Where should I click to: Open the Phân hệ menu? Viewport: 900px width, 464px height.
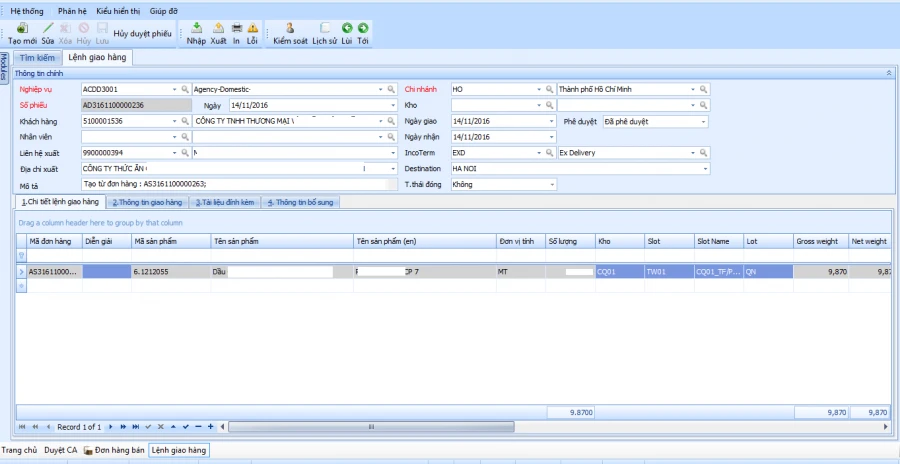click(72, 11)
